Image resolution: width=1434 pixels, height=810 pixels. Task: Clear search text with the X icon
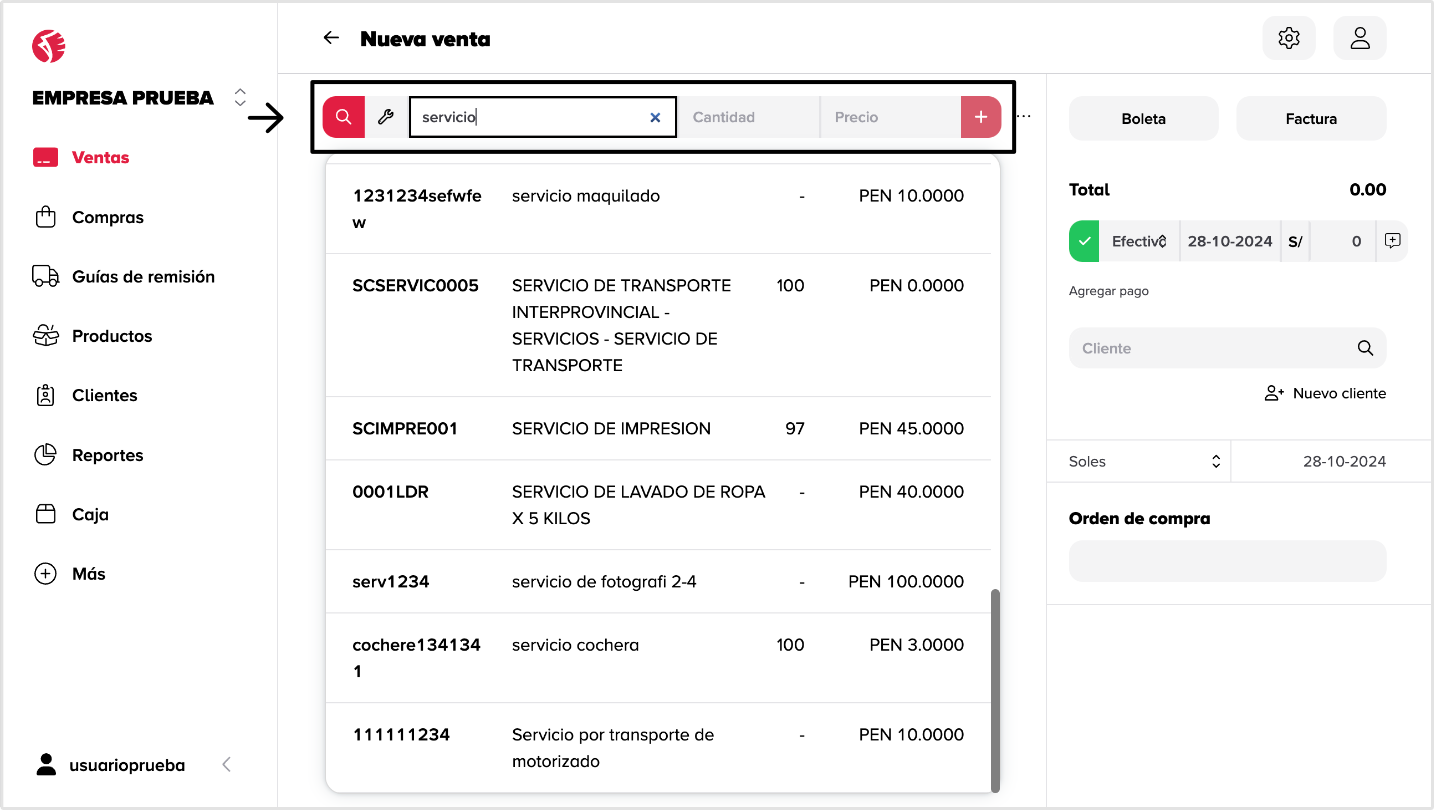655,117
